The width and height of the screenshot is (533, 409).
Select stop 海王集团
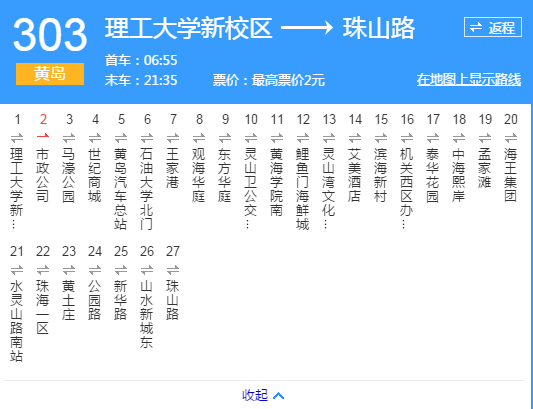[511, 175]
